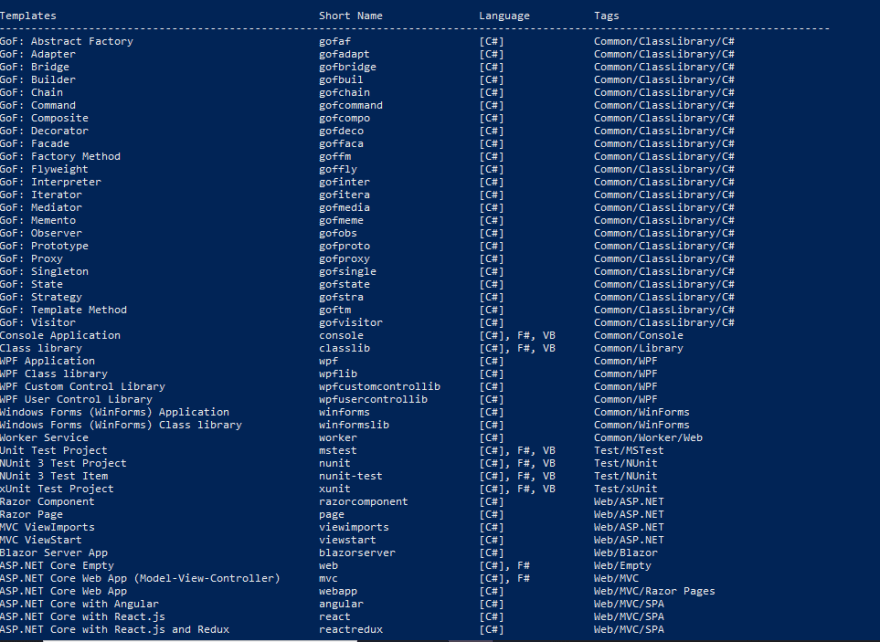Click the 'goffly' short name
This screenshot has width=880, height=642.
[338, 169]
